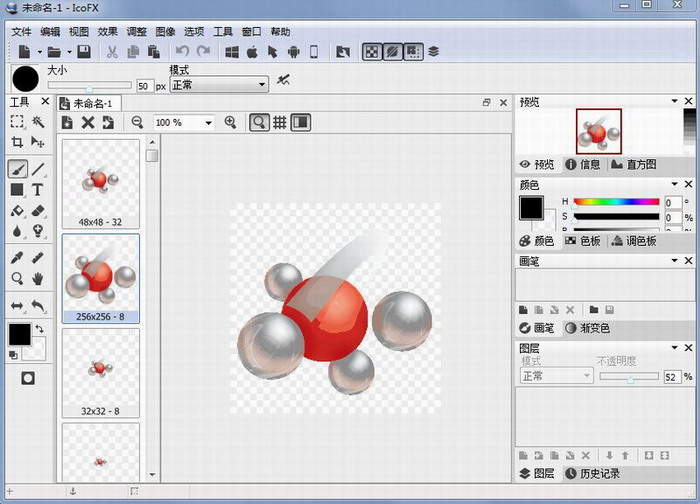
Task: Select the paint bucket fill tool
Action: click(17, 210)
